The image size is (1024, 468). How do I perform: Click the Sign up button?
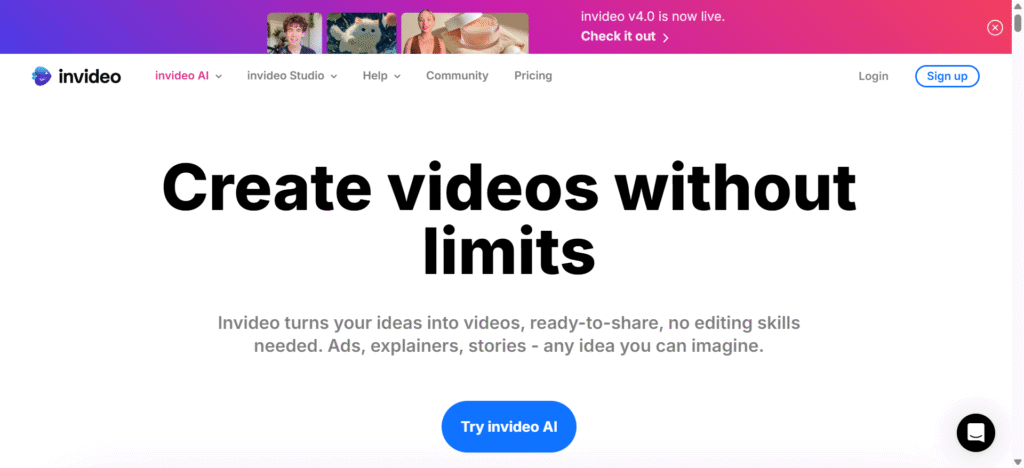(x=947, y=76)
